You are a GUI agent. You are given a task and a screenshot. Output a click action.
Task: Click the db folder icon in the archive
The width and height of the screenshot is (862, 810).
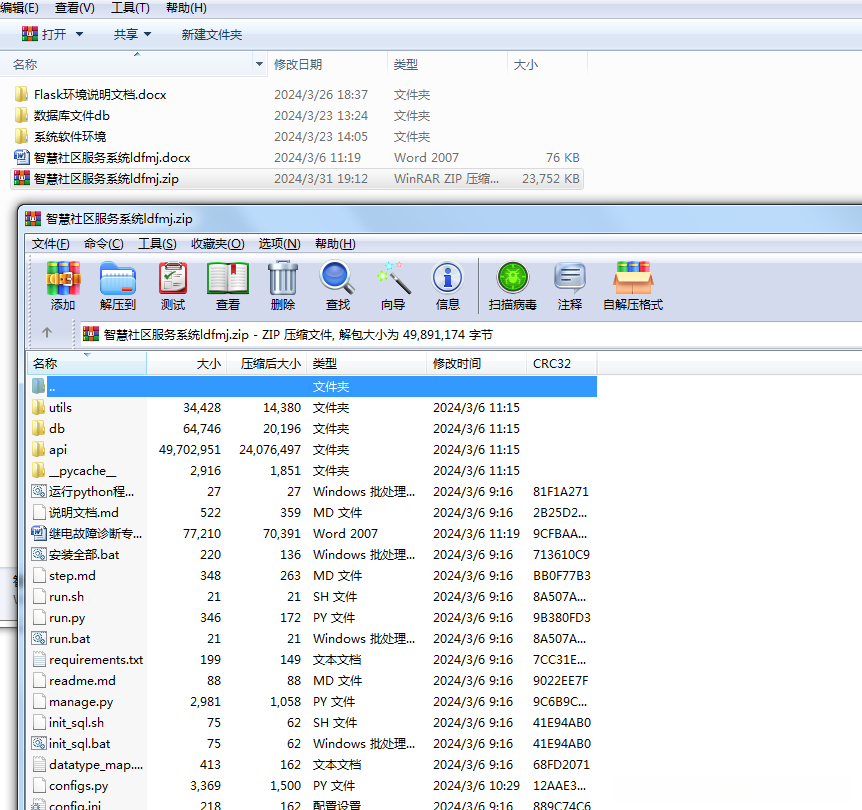pyautogui.click(x=38, y=428)
